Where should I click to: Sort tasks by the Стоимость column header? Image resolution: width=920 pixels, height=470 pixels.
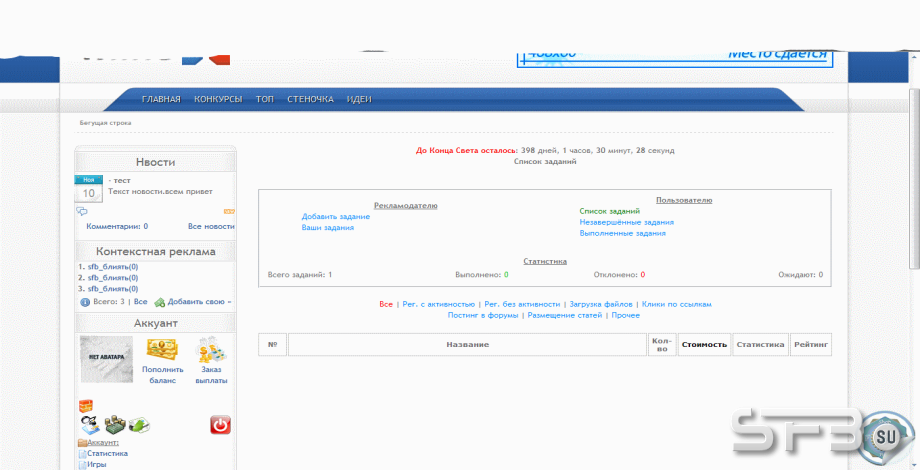704,344
